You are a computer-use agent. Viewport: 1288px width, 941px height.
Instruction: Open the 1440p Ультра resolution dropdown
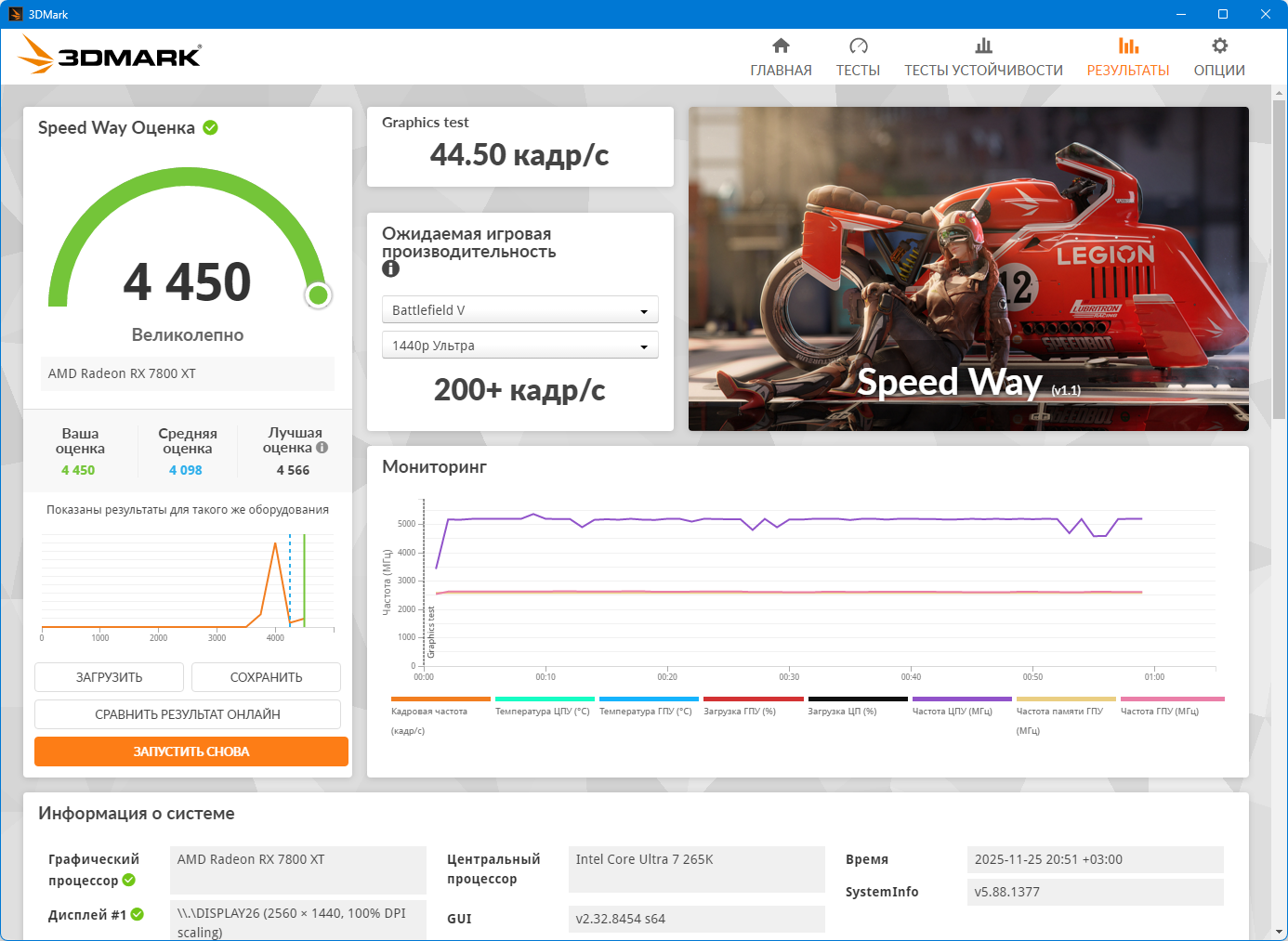click(519, 346)
